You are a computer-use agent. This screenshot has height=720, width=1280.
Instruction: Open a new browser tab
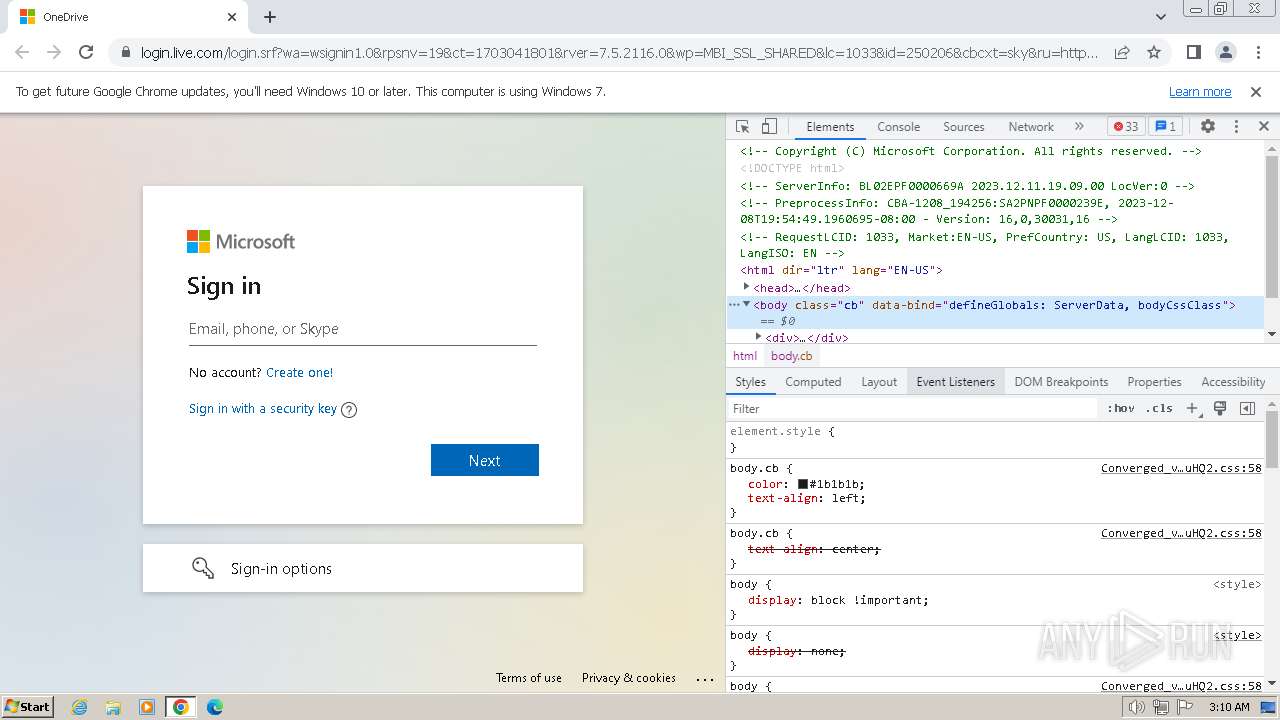270,17
